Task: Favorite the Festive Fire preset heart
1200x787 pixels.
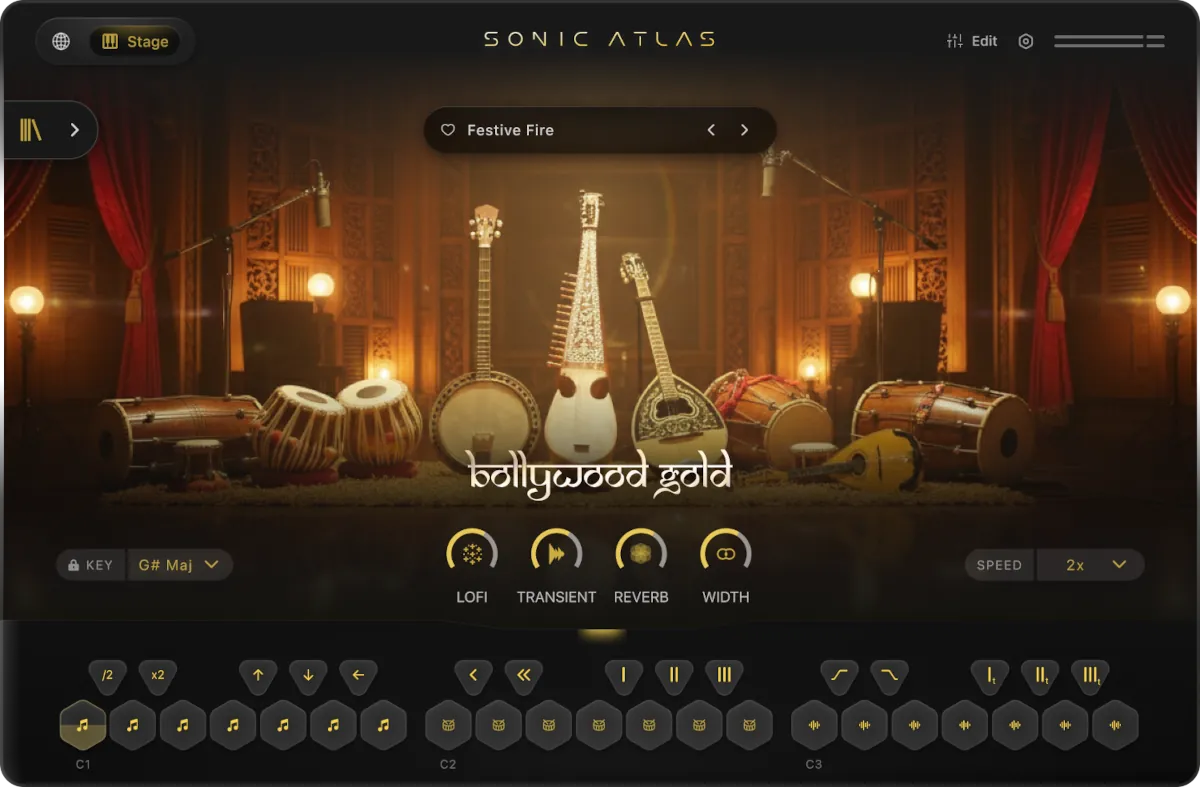Action: click(x=448, y=130)
